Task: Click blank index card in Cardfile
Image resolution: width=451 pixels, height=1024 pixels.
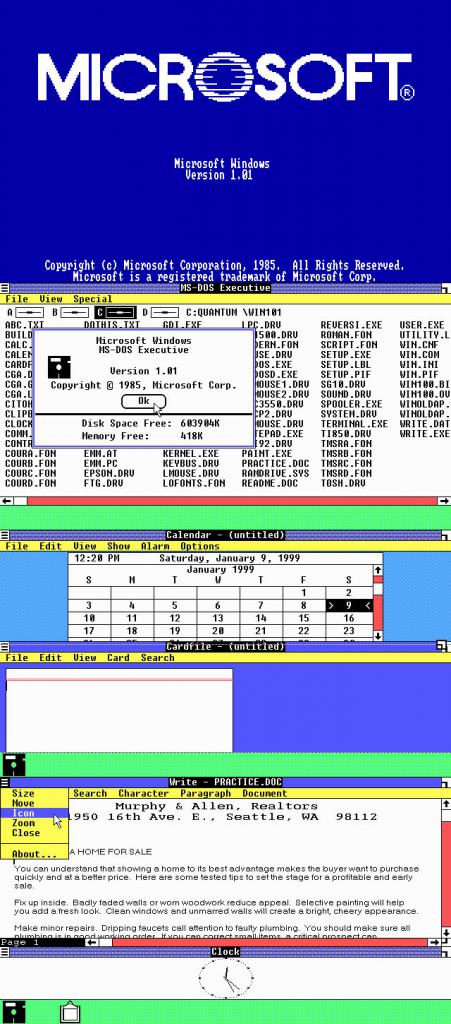Action: tap(119, 710)
